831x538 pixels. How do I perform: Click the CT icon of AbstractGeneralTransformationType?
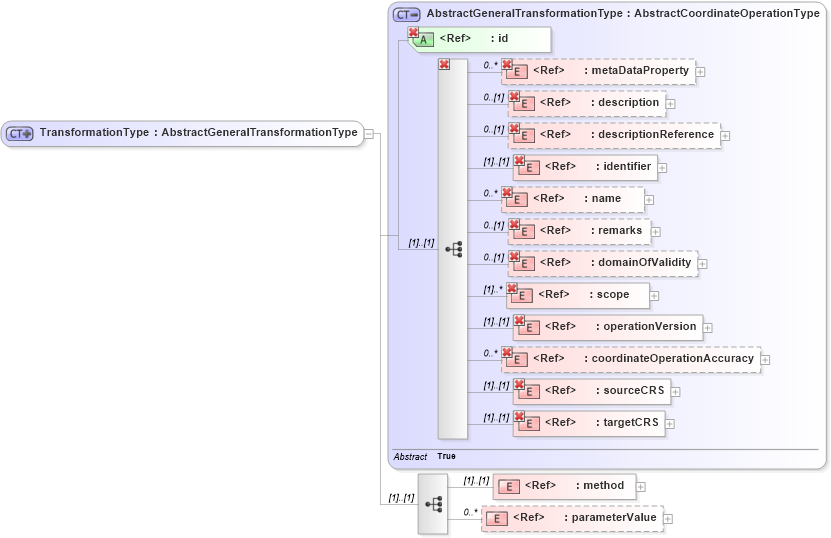(406, 15)
